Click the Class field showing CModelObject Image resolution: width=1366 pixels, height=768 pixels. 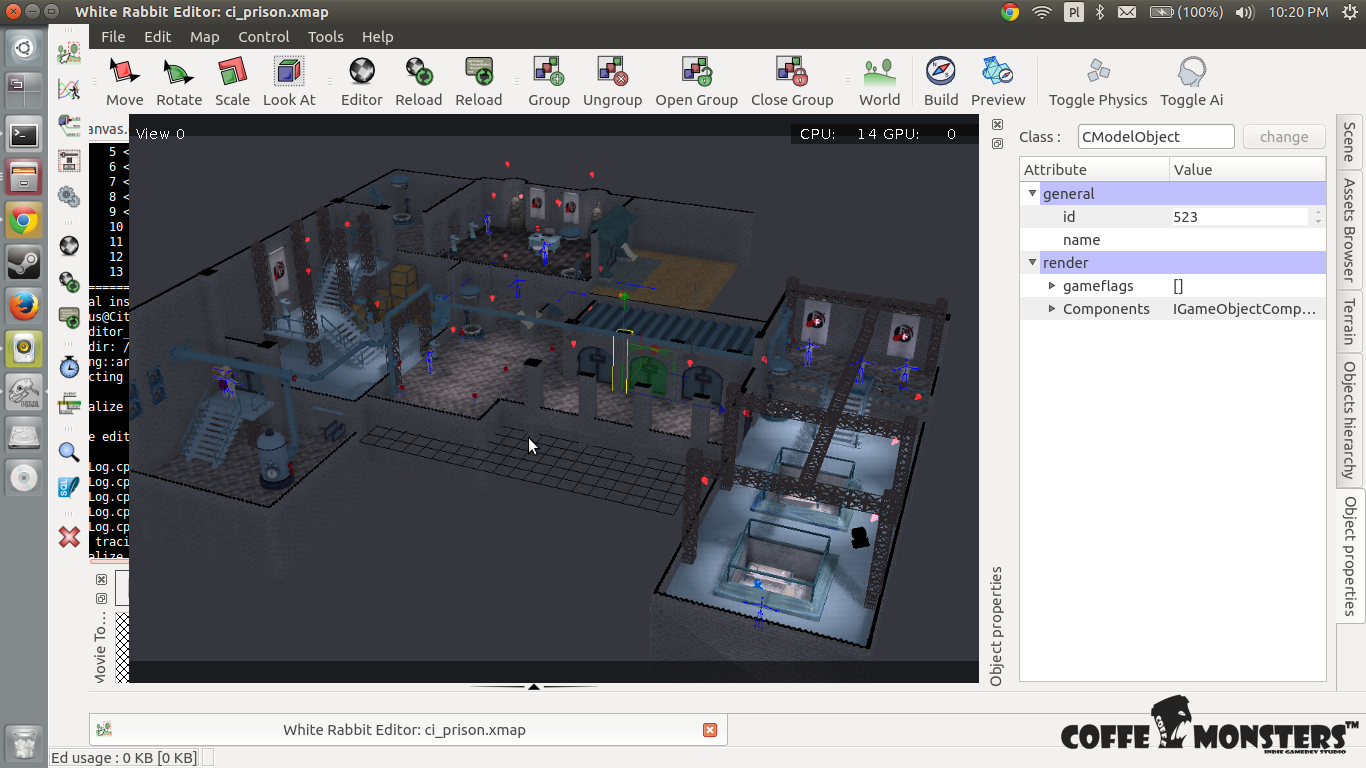pos(1156,137)
